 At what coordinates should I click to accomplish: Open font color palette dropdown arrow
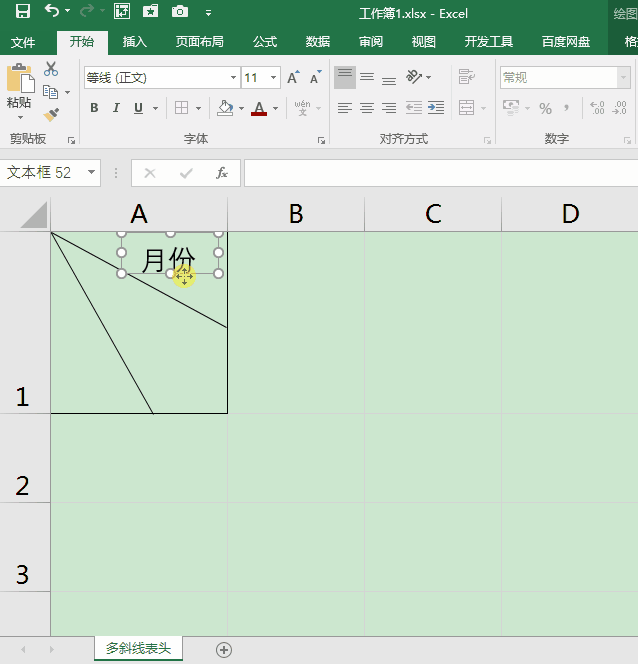coord(276,108)
